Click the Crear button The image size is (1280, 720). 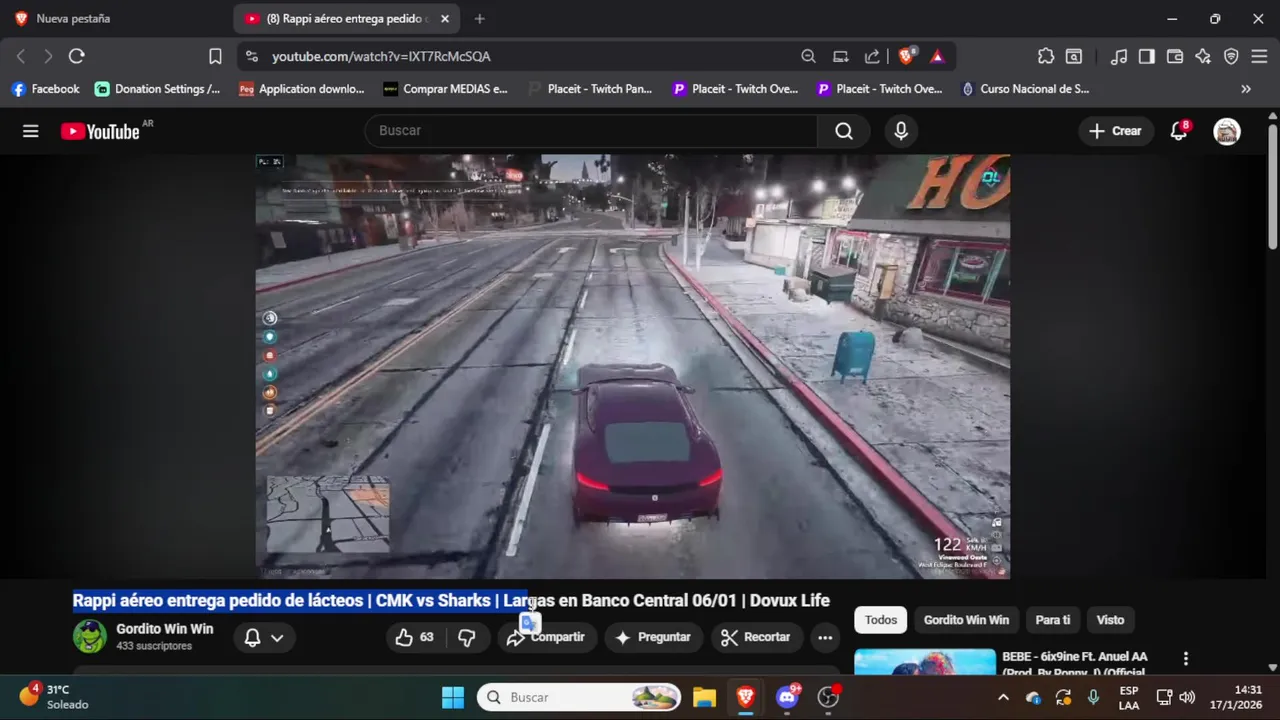(x=1115, y=131)
